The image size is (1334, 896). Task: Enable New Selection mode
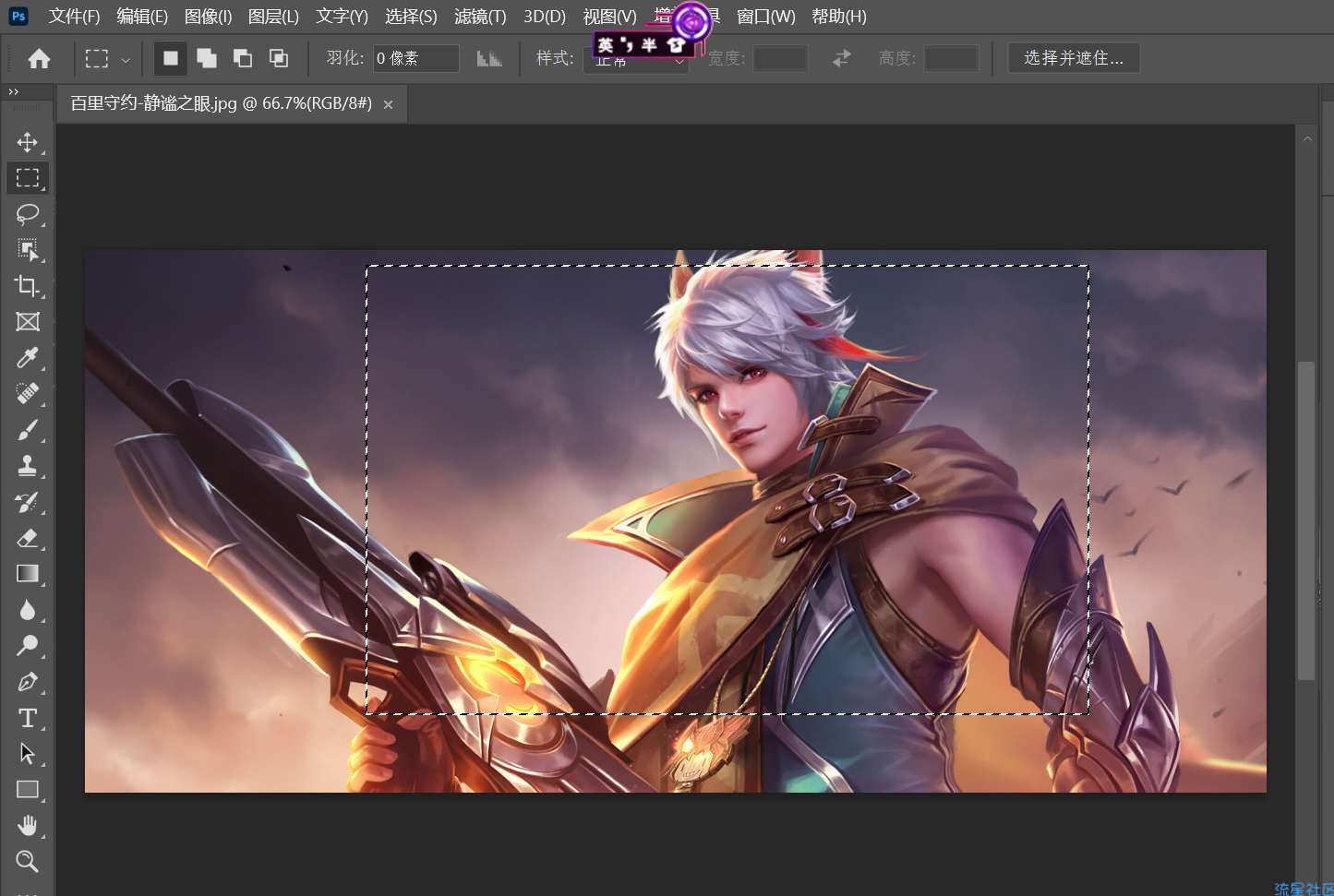[x=171, y=59]
